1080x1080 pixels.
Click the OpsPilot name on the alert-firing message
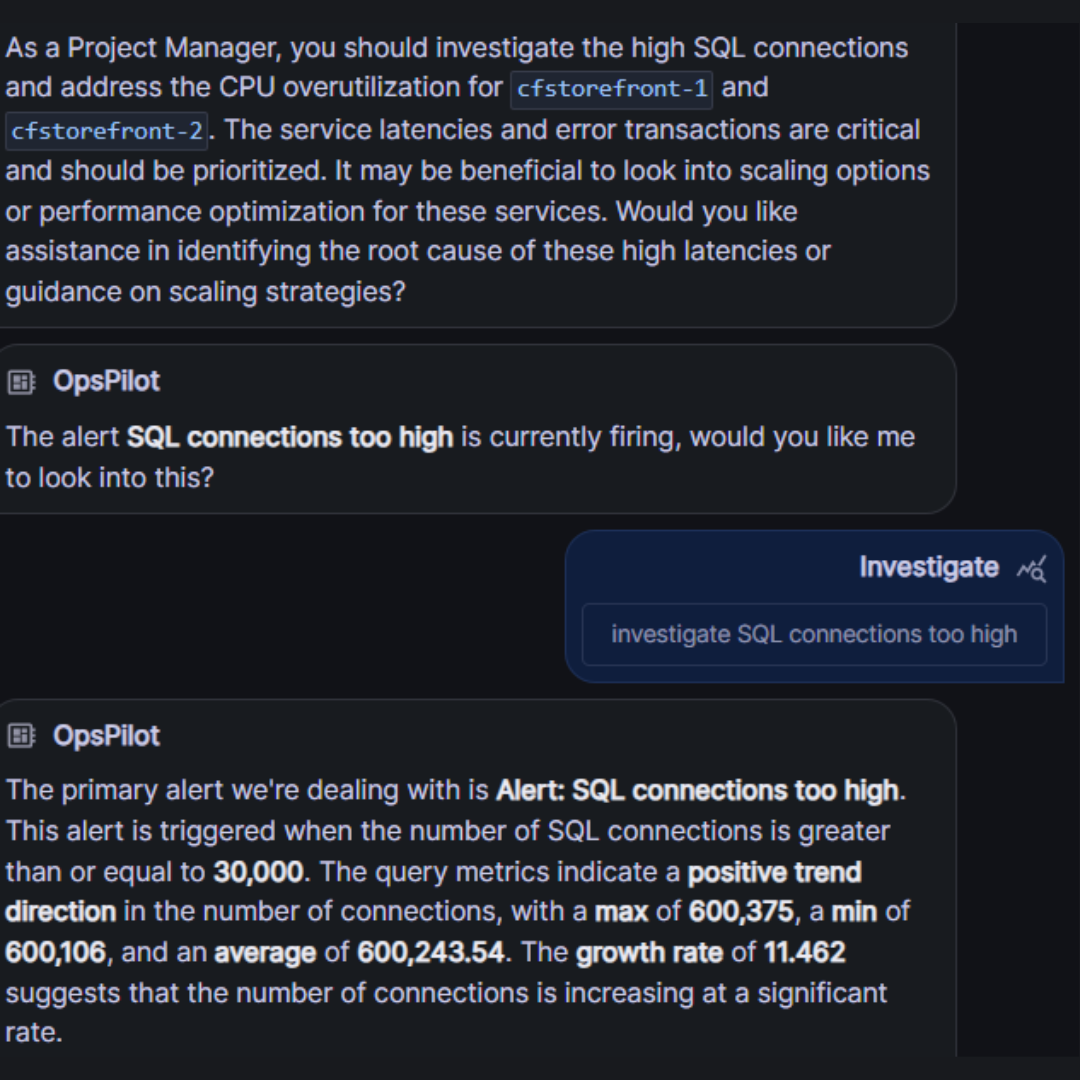pos(106,381)
